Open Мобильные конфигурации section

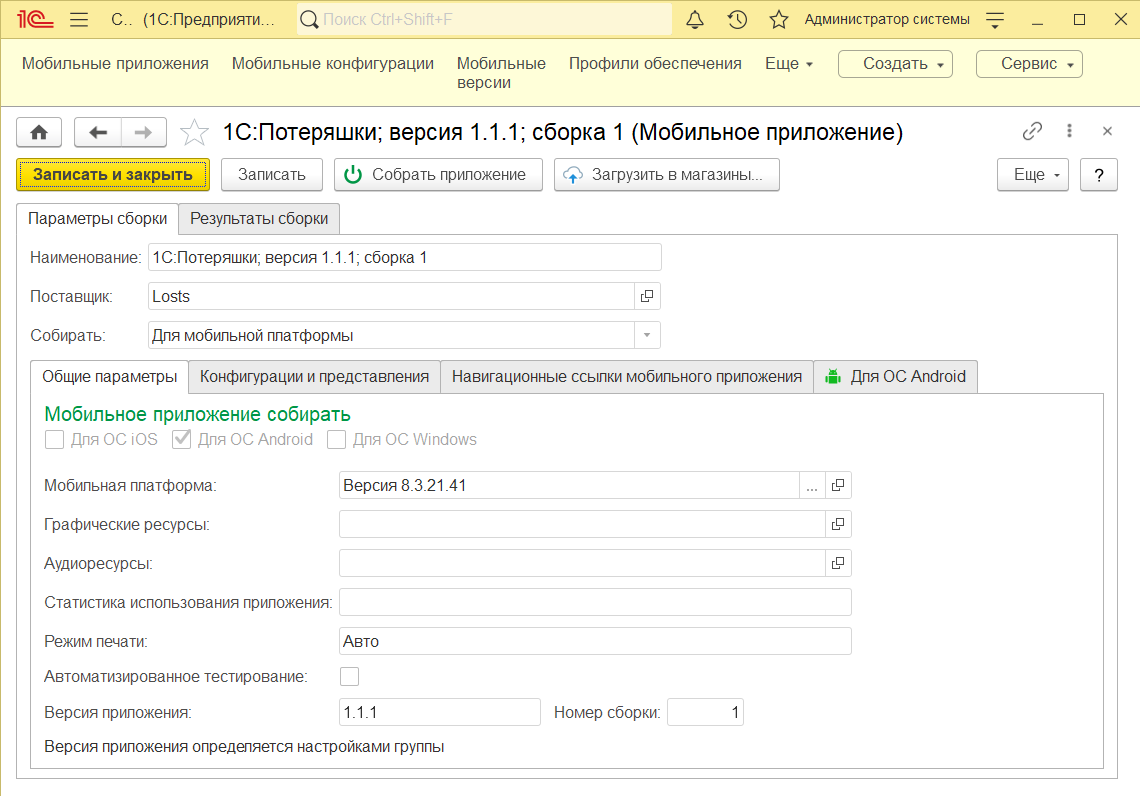[332, 64]
